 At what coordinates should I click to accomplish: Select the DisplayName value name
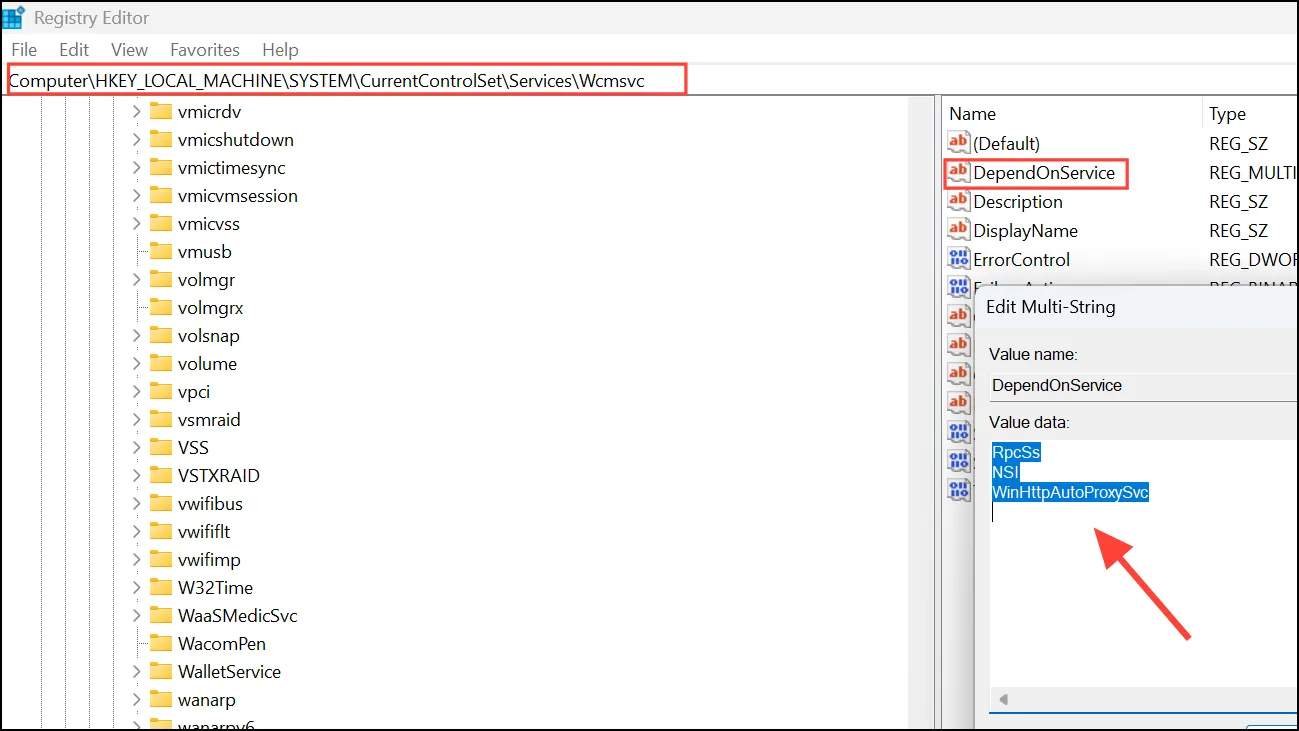(x=1026, y=230)
